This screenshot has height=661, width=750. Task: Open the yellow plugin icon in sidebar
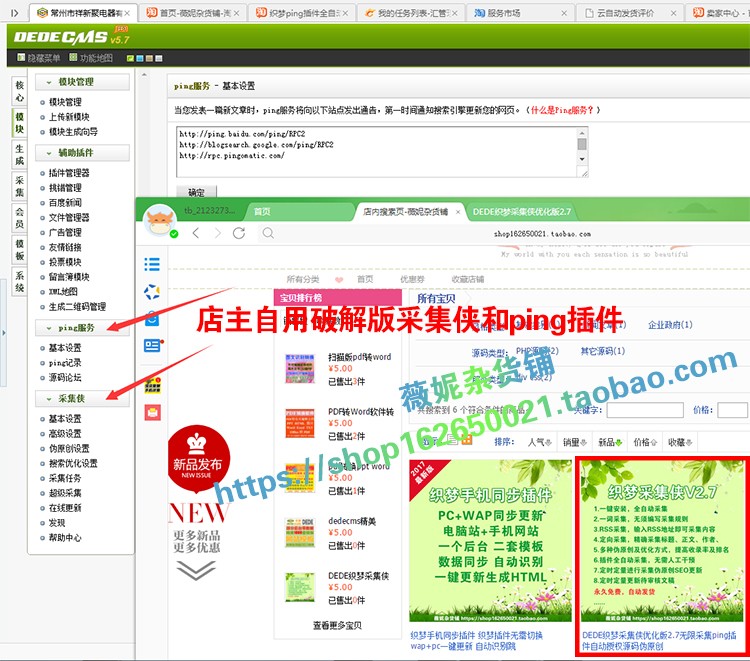click(x=153, y=385)
